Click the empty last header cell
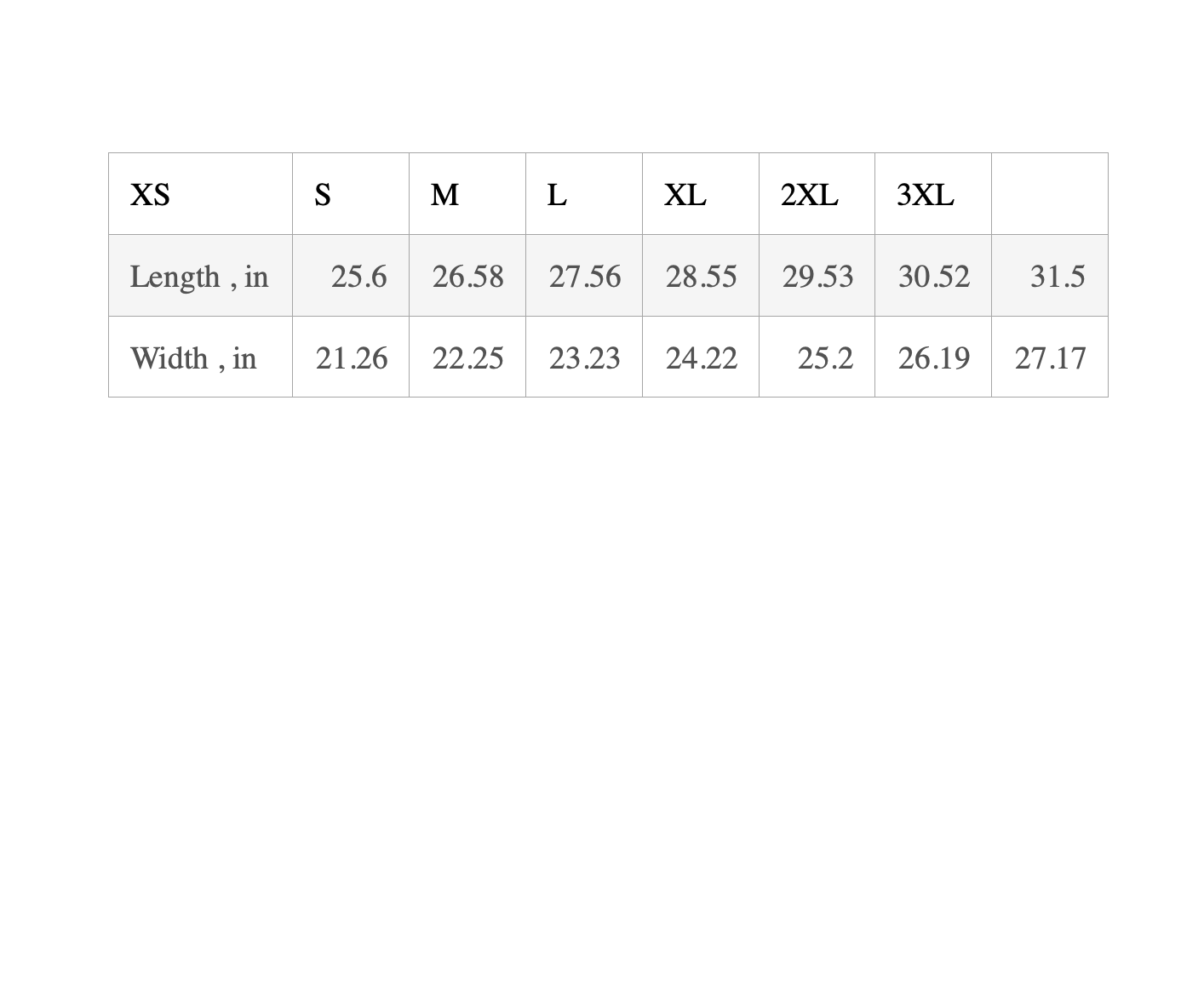The image size is (1204, 1001). (x=1049, y=195)
